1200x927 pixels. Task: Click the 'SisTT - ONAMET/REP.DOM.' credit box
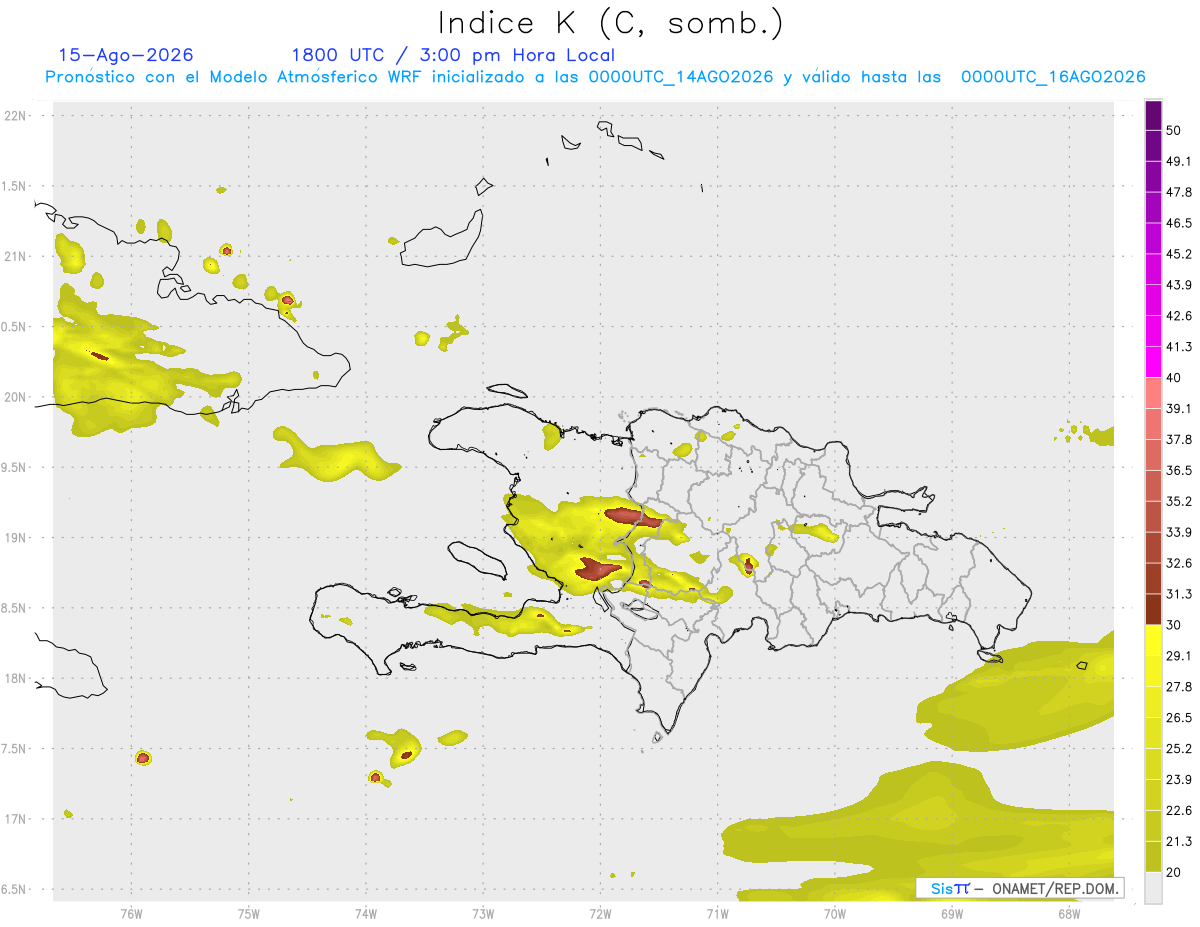(1020, 888)
